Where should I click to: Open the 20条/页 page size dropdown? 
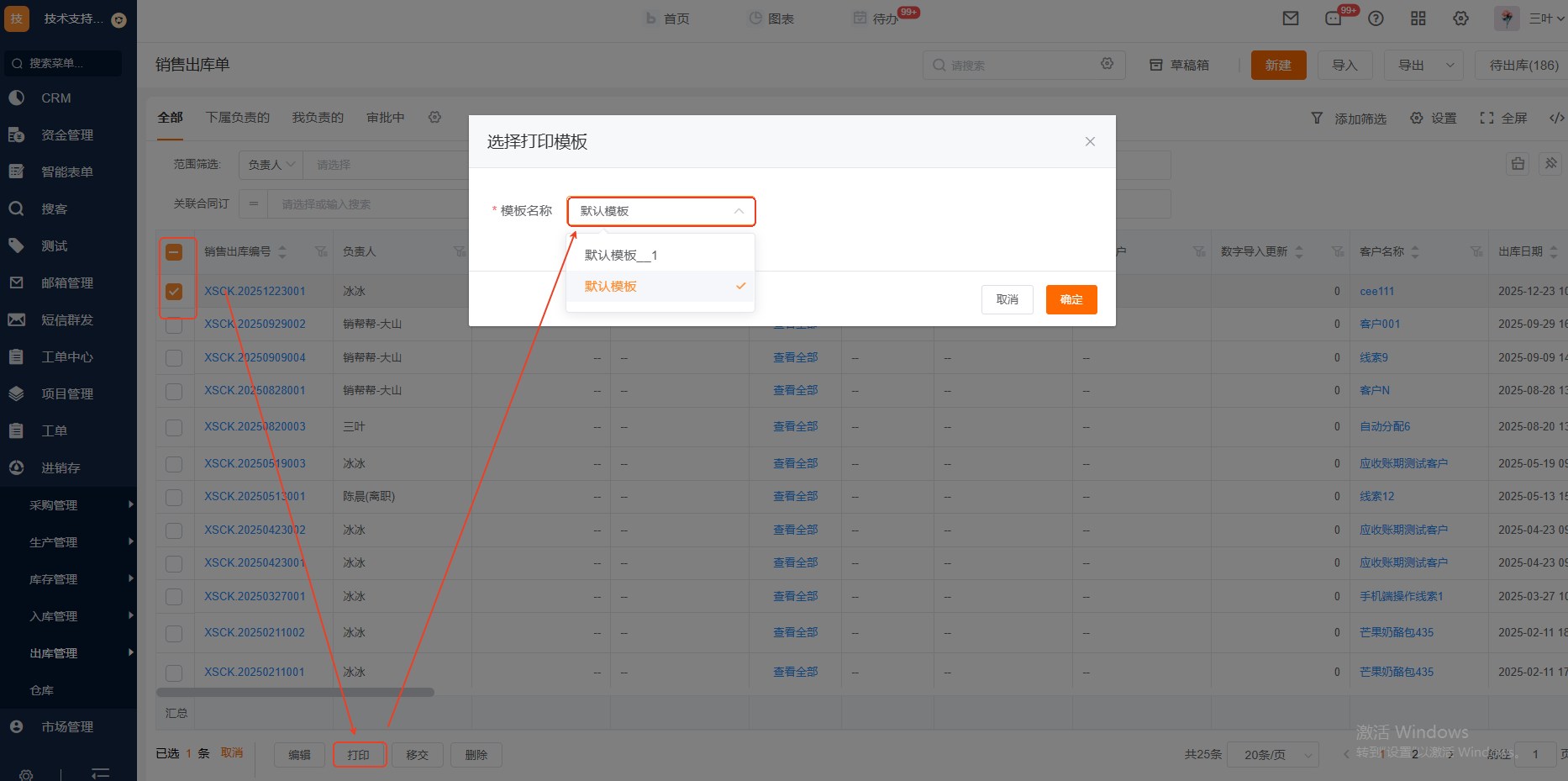1272,755
